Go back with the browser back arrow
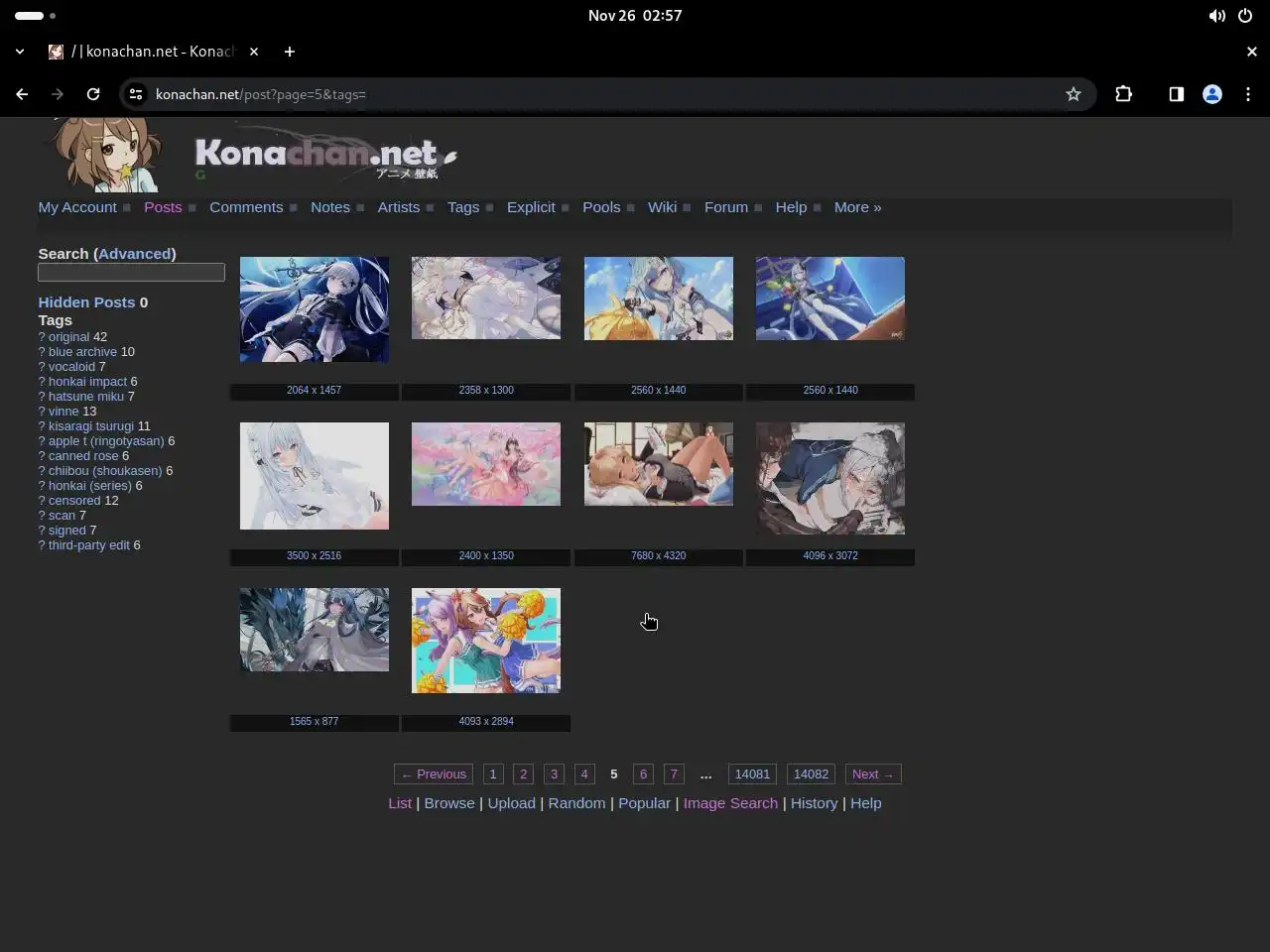 pos(22,94)
